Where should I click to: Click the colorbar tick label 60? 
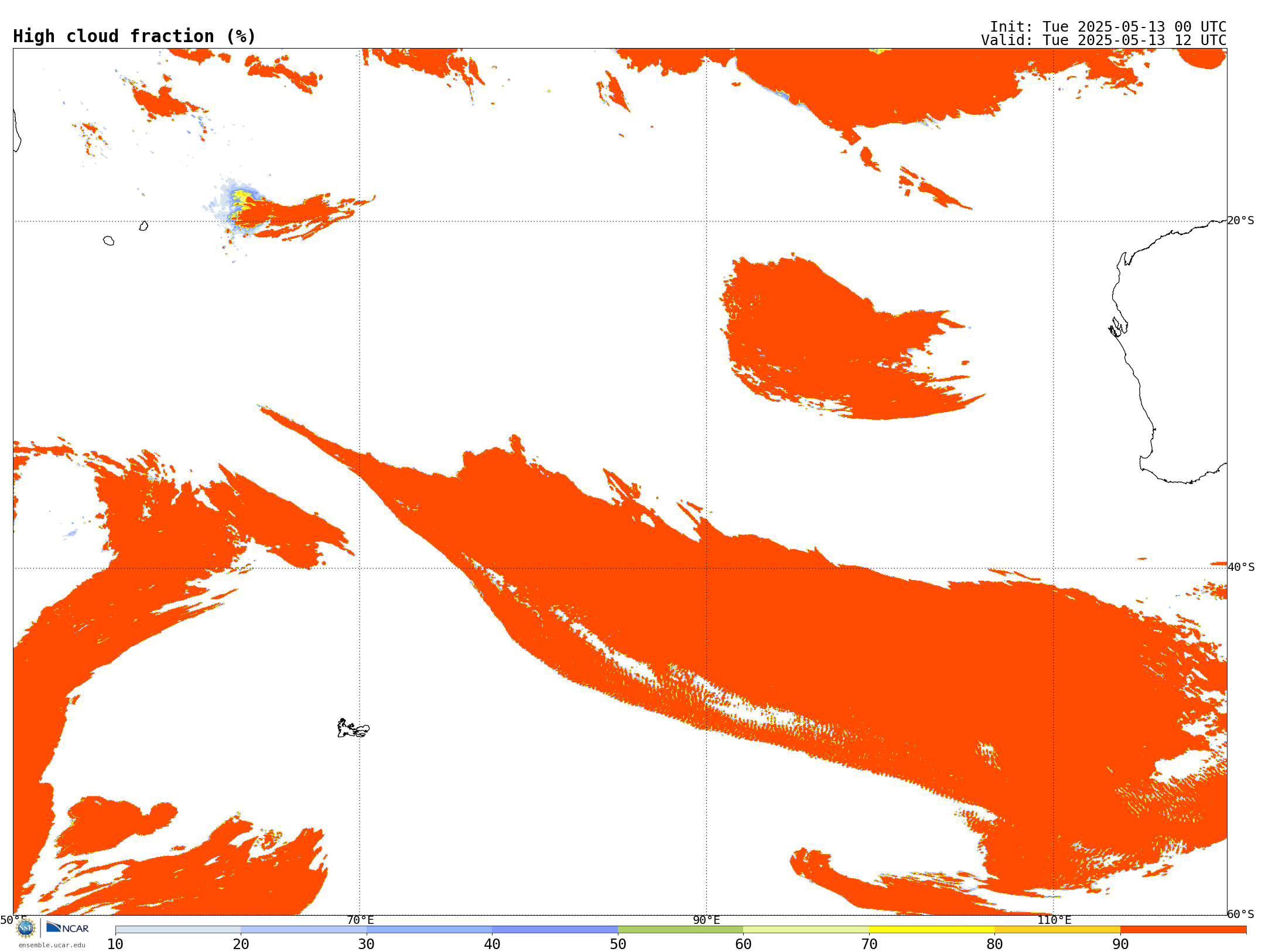coord(743,944)
